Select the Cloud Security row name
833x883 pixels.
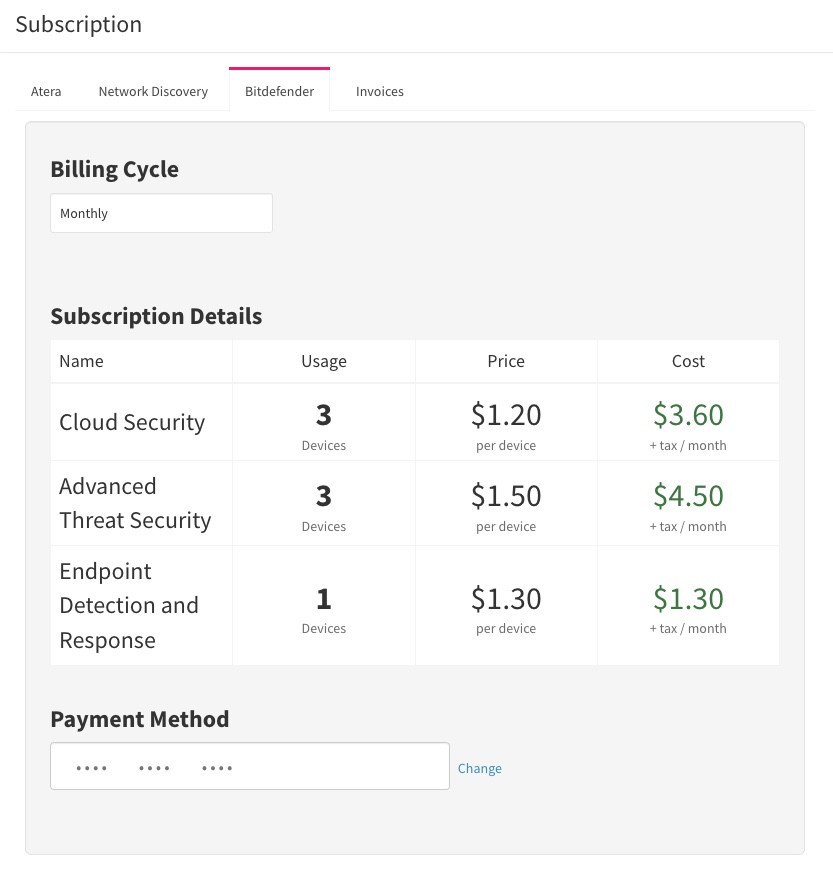click(132, 422)
